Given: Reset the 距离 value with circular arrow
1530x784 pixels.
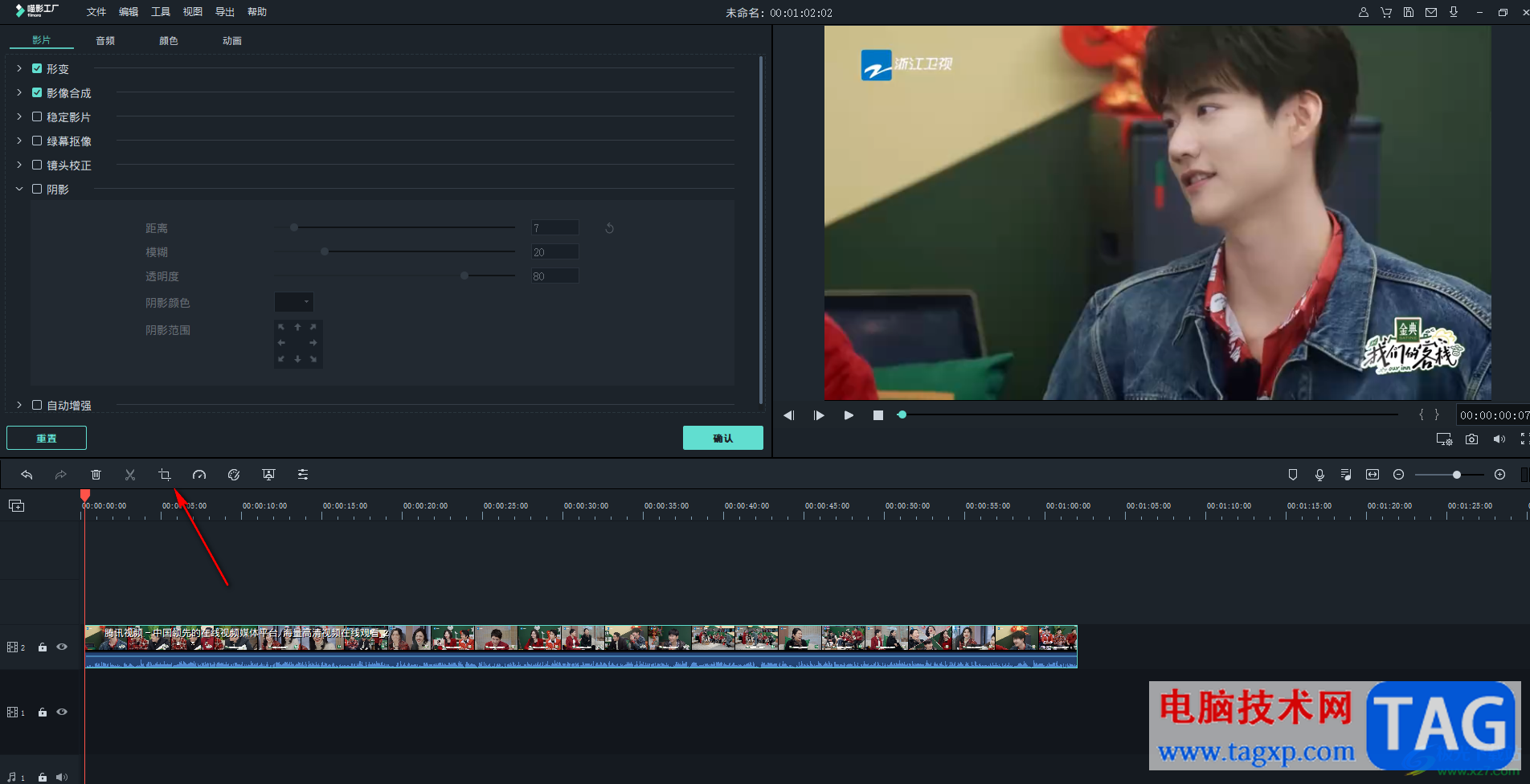Looking at the screenshot, I should pyautogui.click(x=610, y=228).
